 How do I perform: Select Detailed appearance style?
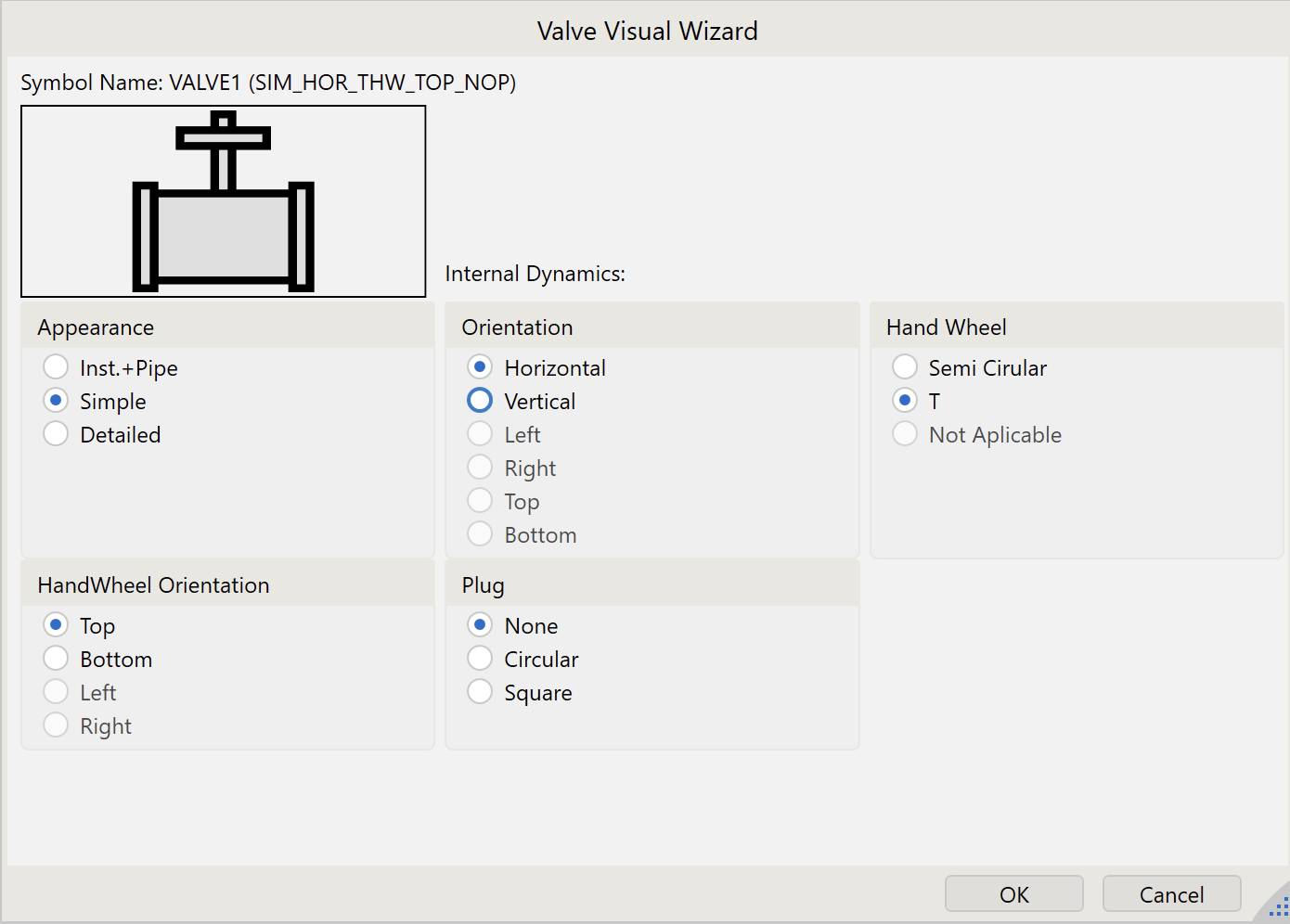pos(57,434)
